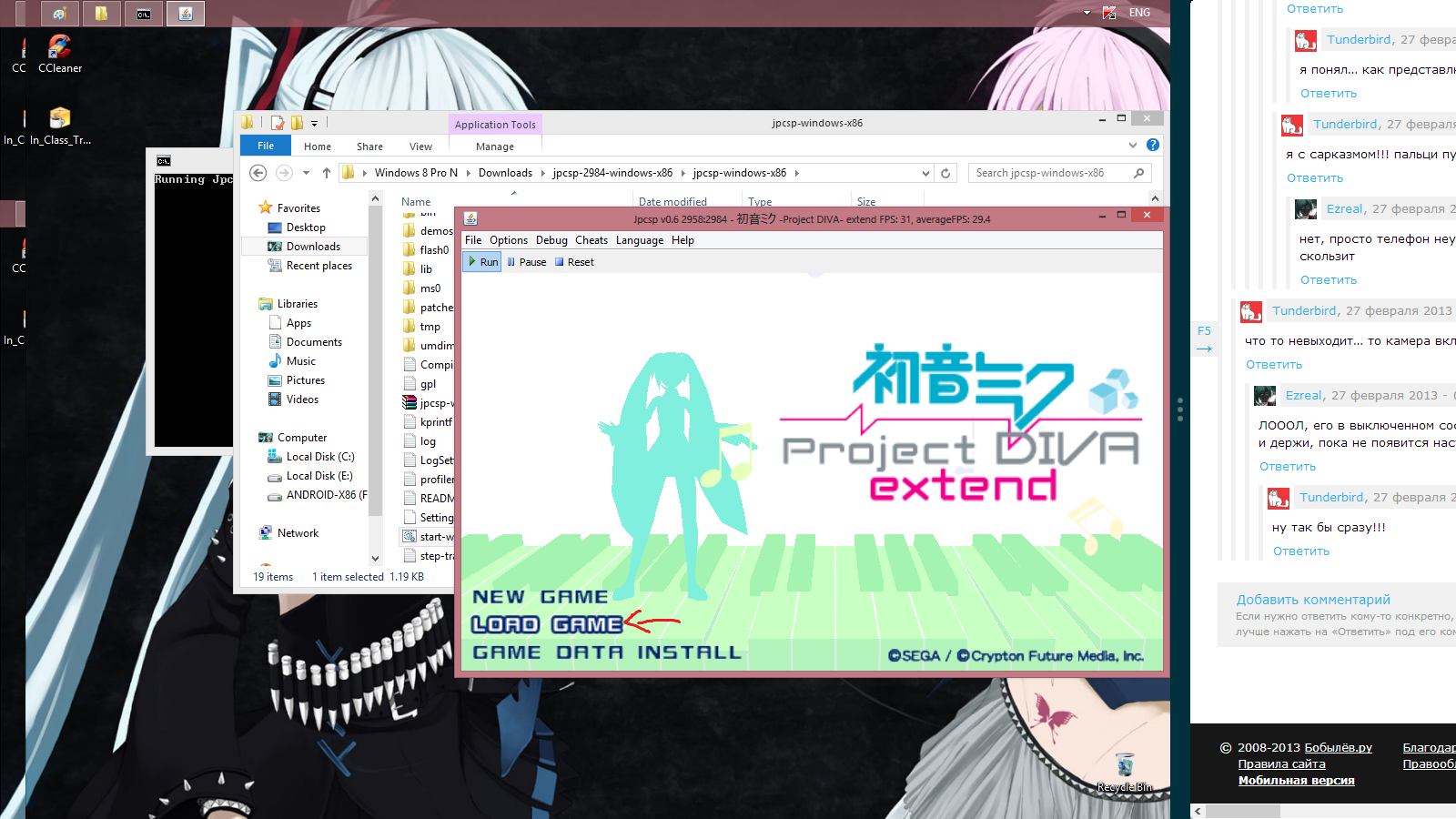The width and height of the screenshot is (1456, 819).
Task: Open the Jpcsp Options menu
Action: point(509,240)
